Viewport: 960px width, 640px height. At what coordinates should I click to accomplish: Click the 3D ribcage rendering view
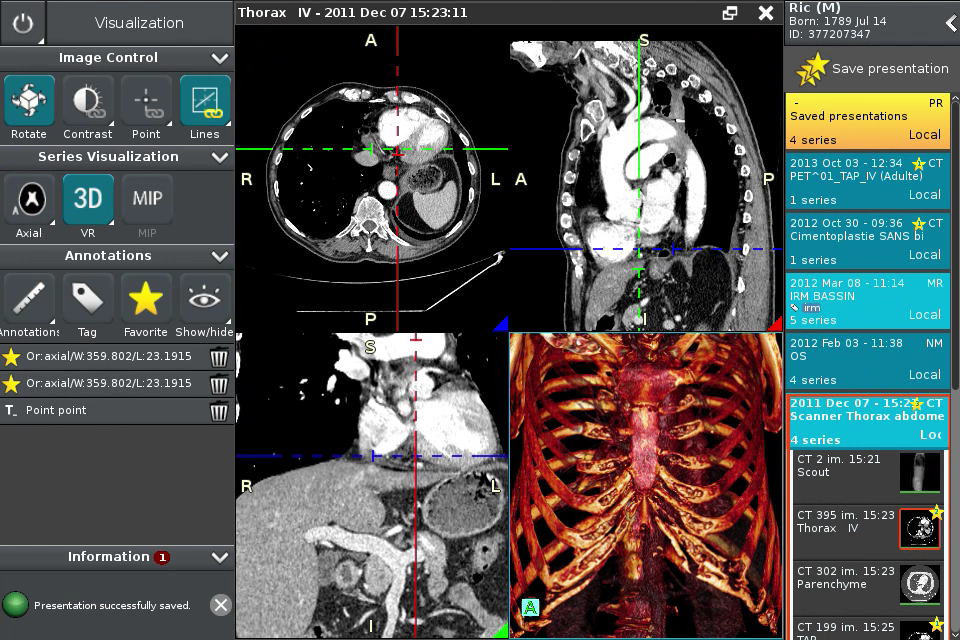645,485
